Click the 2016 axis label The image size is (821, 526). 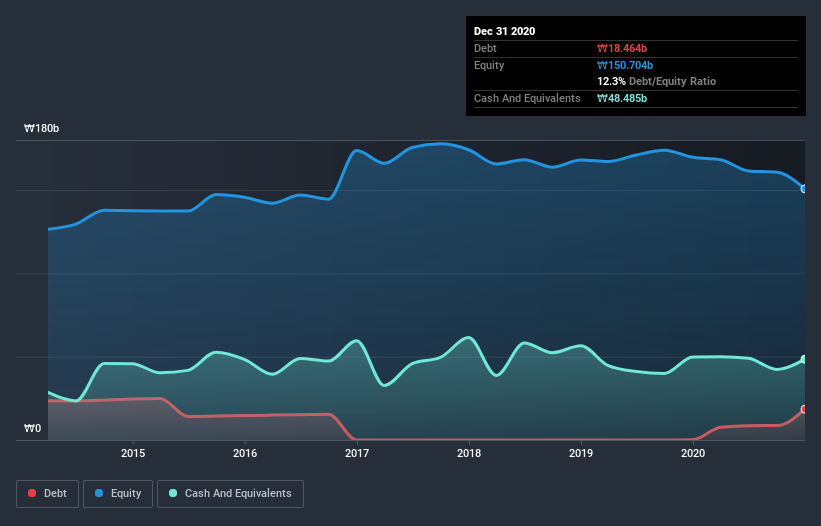(x=245, y=453)
